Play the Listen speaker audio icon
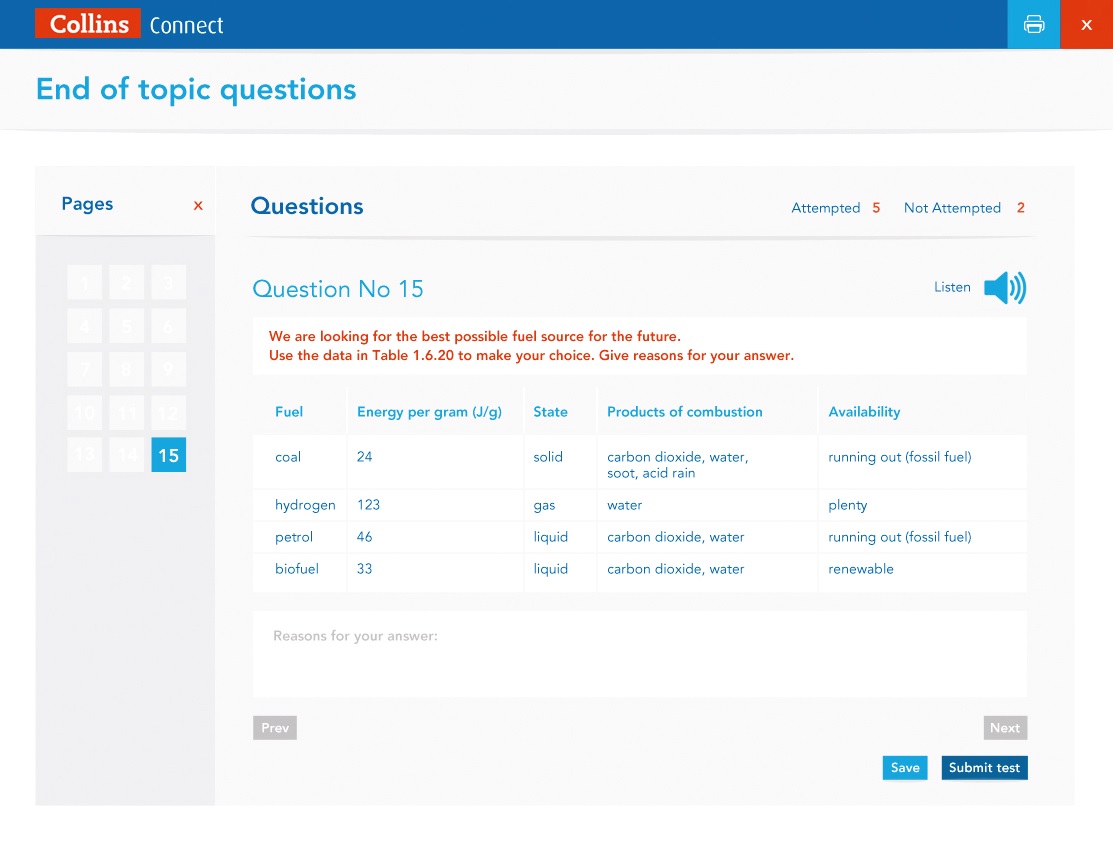This screenshot has width=1113, height=842. click(1004, 288)
